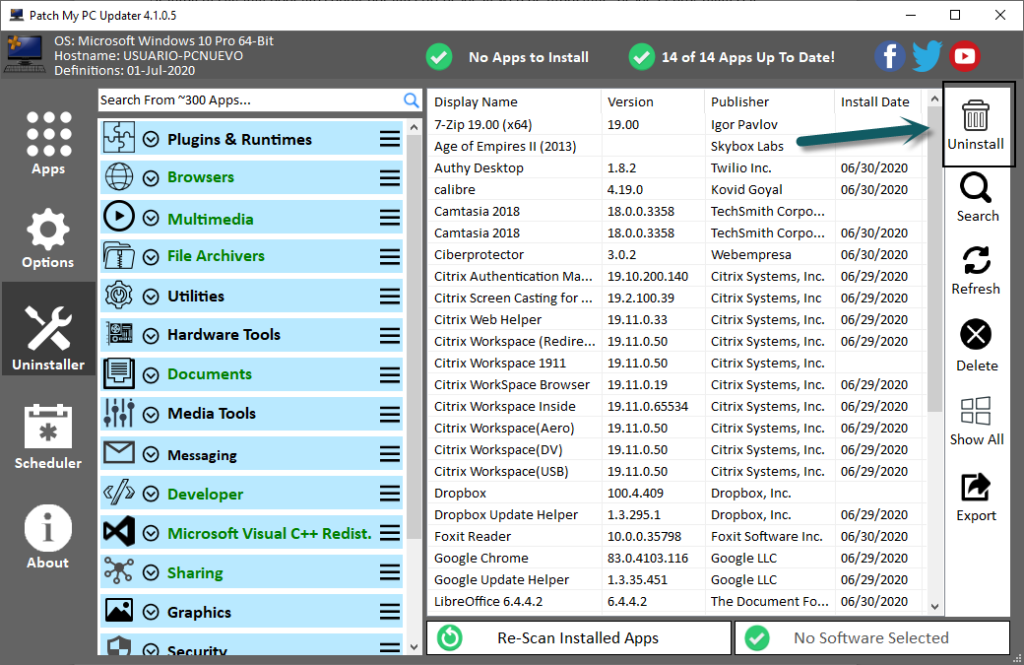This screenshot has width=1024, height=665.
Task: Expand the Media Tools chevron
Action: [151, 415]
